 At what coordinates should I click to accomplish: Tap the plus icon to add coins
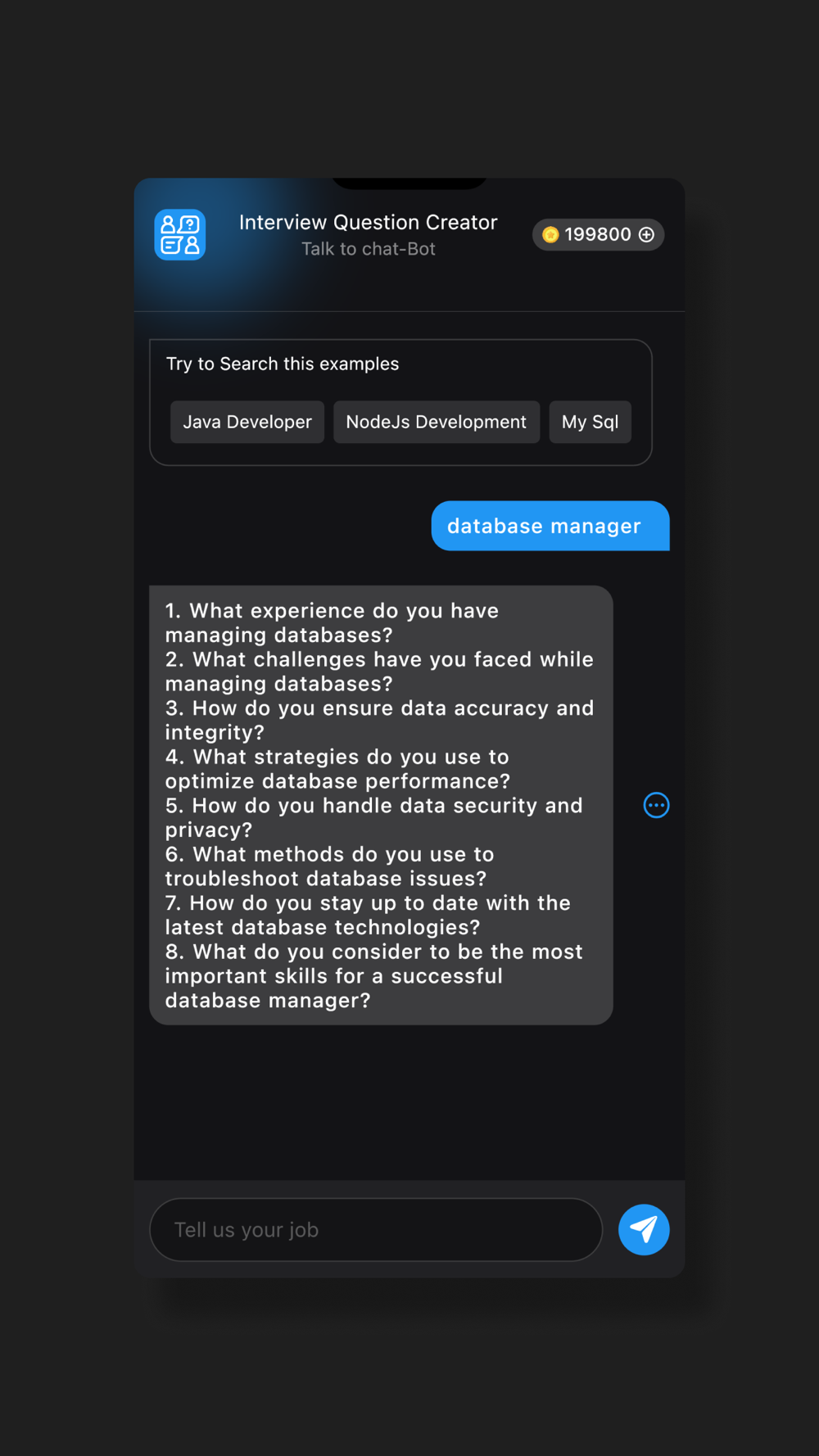tap(647, 235)
